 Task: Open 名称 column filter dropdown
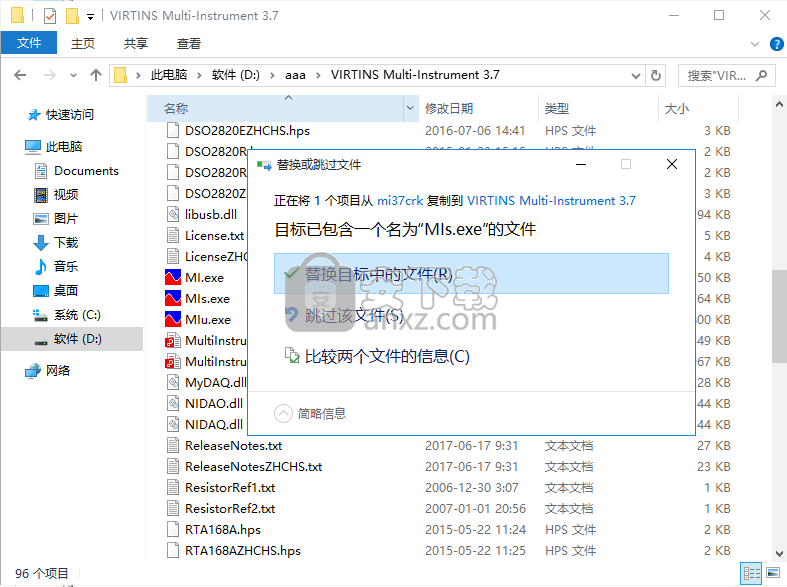[x=410, y=108]
